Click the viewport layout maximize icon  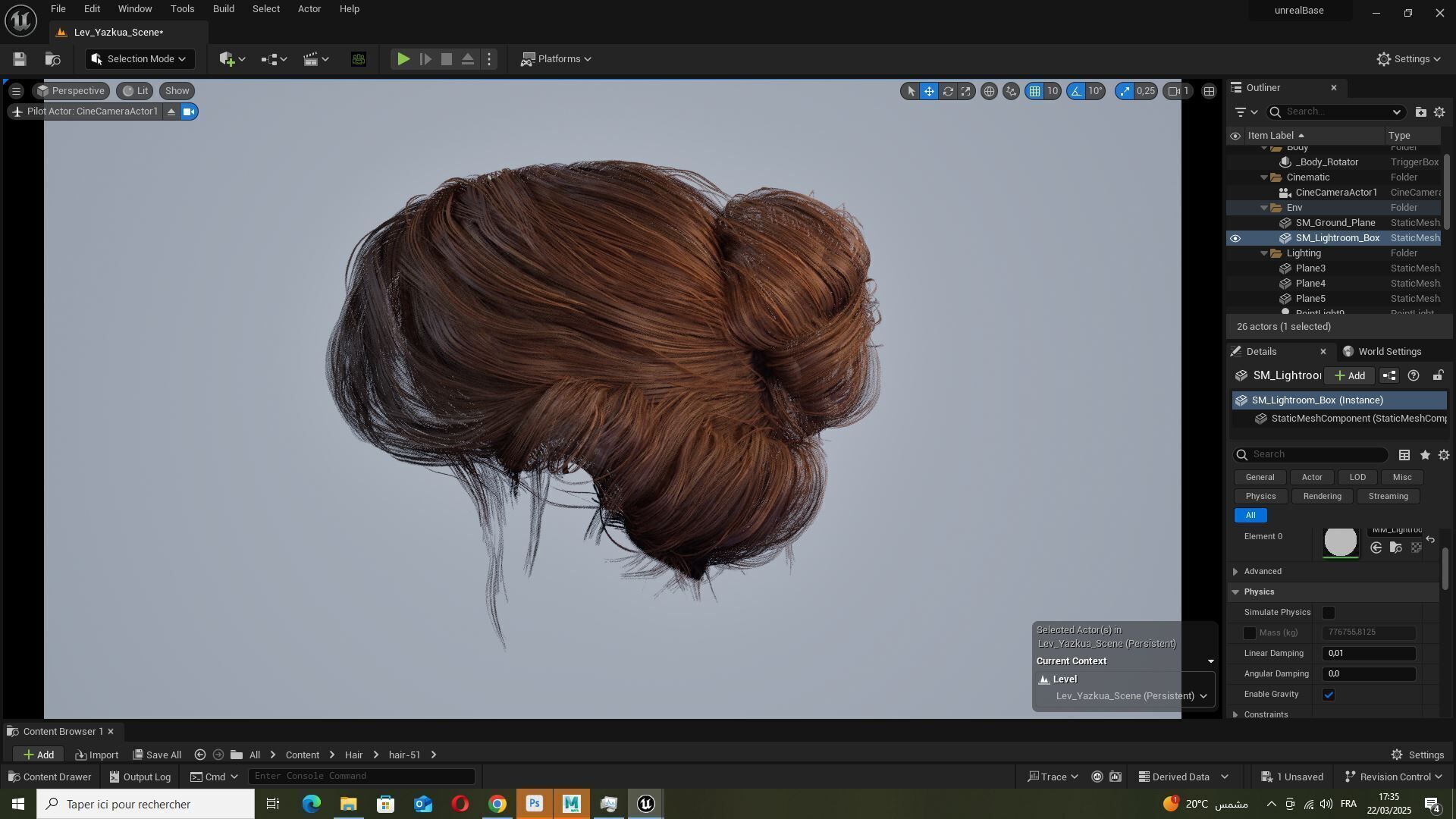[x=1210, y=91]
